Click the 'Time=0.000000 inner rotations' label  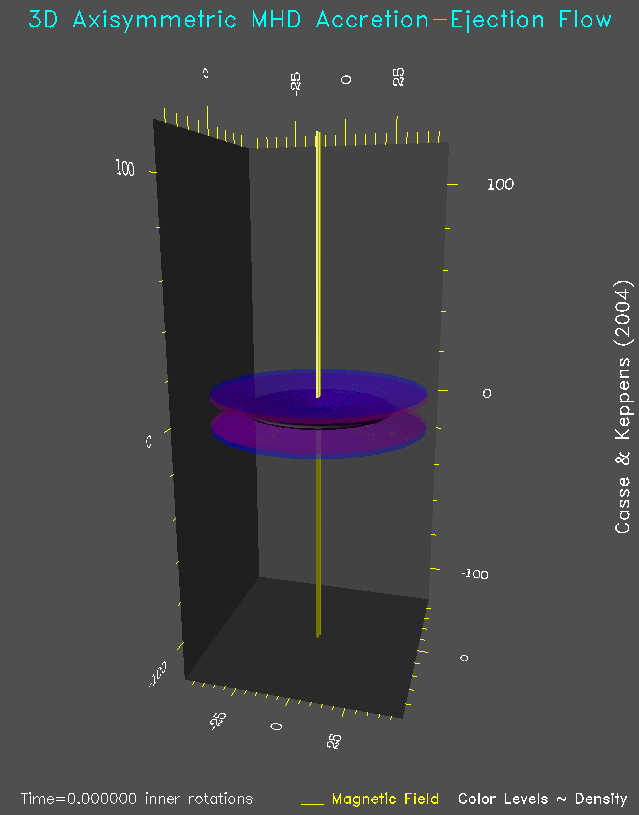pos(137,798)
